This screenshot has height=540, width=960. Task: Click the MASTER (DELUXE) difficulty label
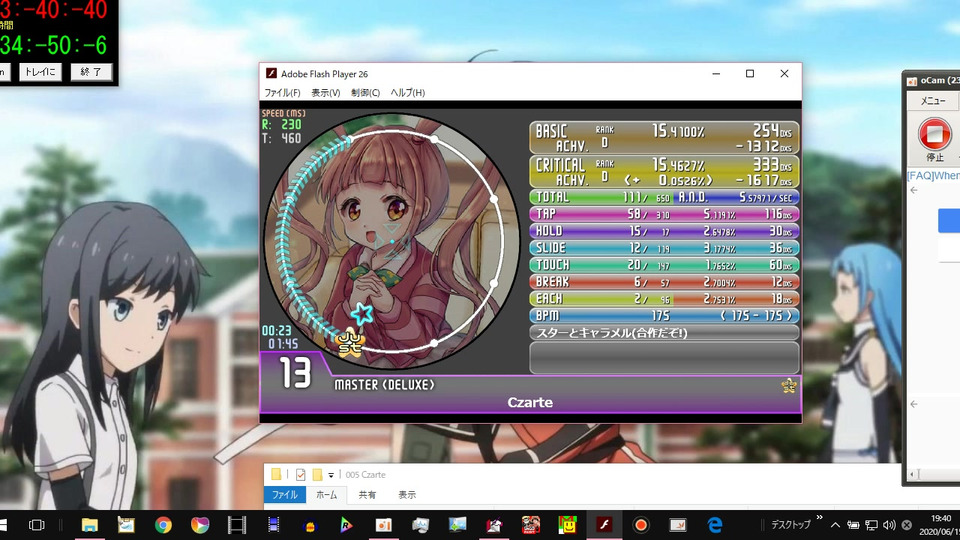point(384,385)
